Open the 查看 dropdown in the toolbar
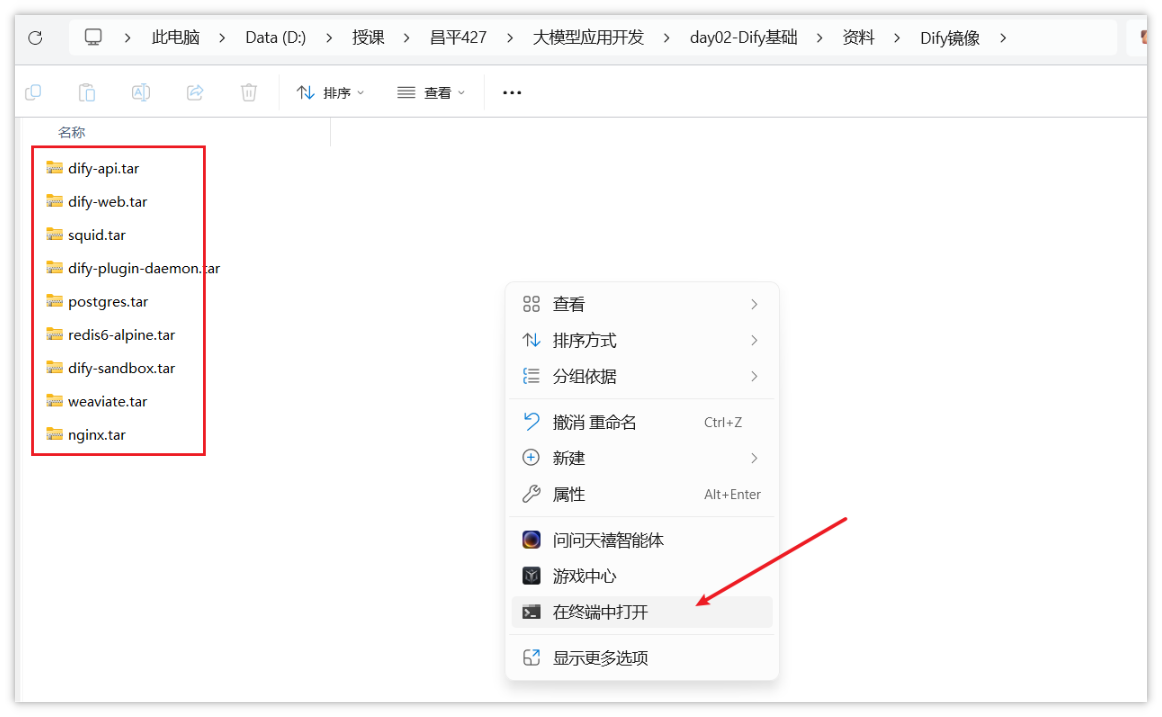 click(431, 93)
